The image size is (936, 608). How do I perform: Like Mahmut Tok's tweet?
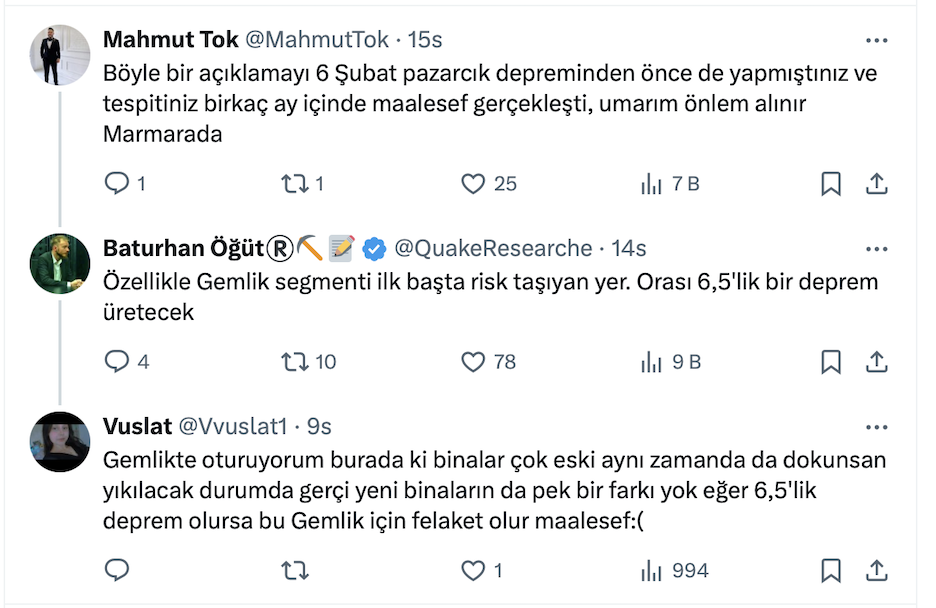[x=473, y=184]
